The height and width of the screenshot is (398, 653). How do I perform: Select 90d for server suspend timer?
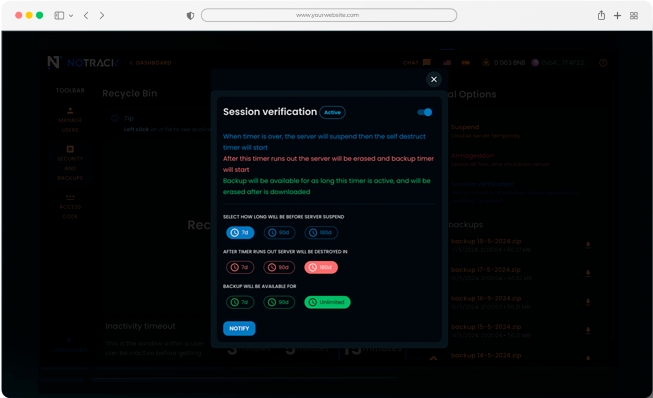[279, 233]
